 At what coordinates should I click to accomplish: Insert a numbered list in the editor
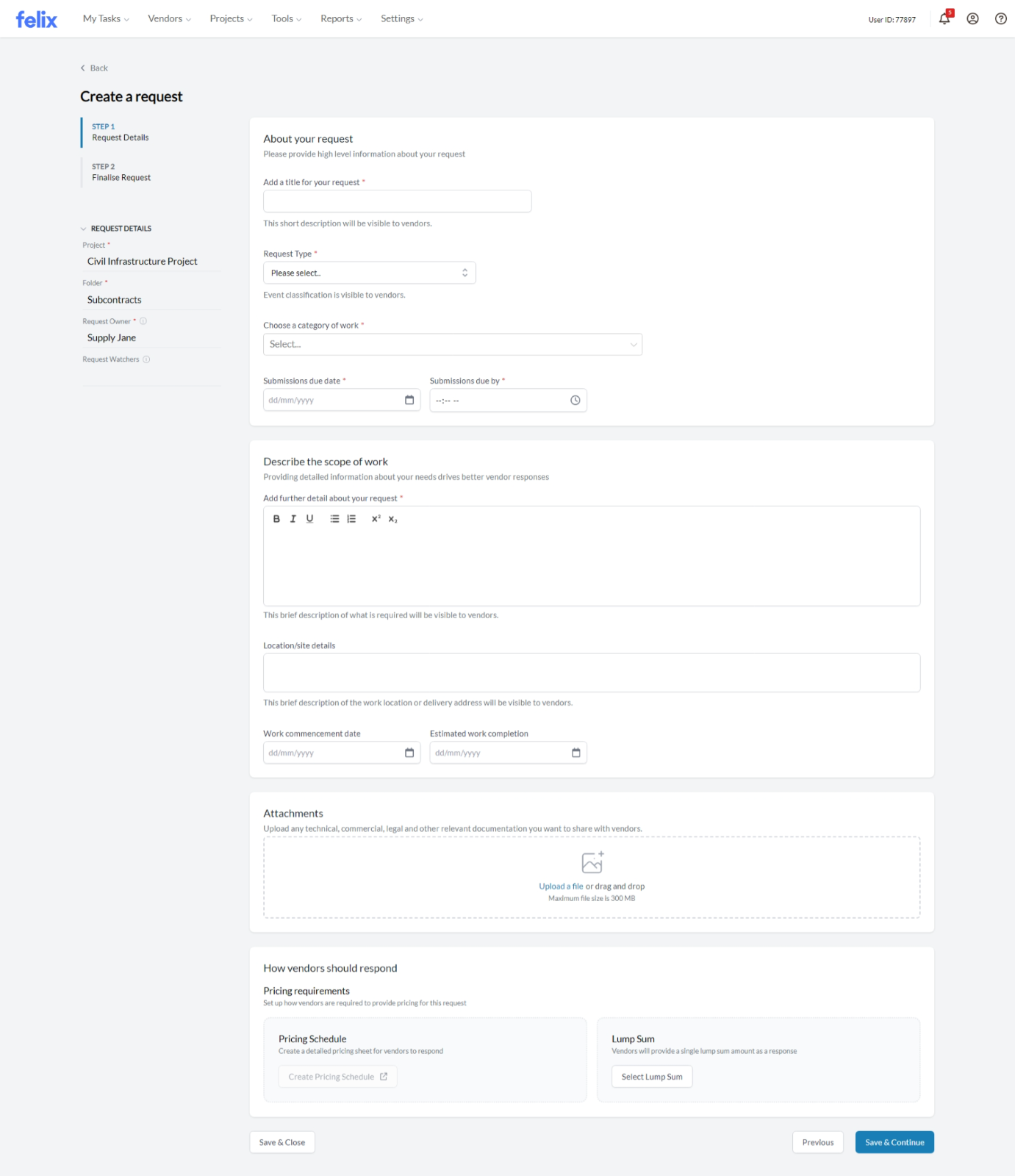(x=351, y=519)
